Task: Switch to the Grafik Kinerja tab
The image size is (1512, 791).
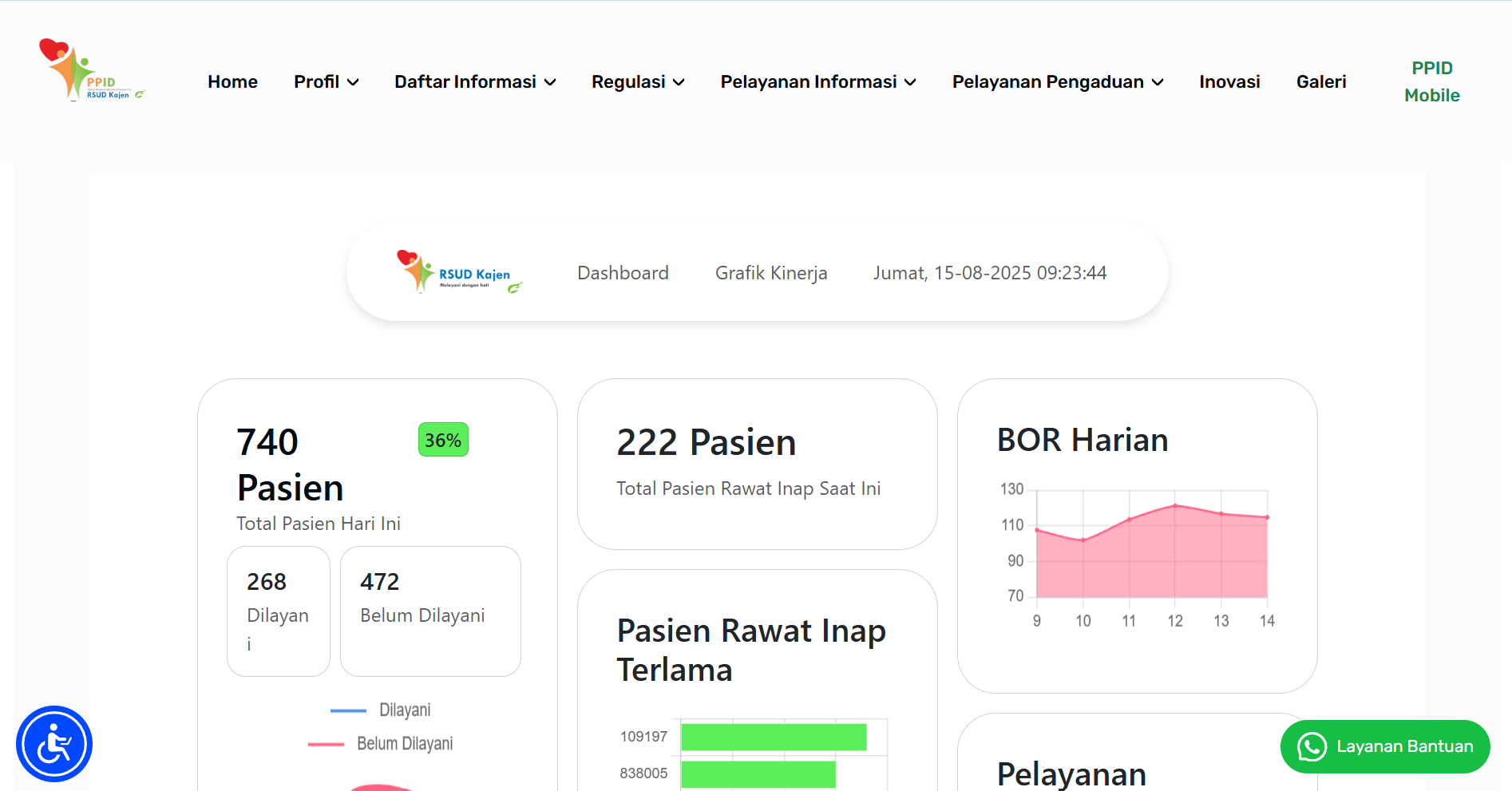Action: pyautogui.click(x=771, y=273)
